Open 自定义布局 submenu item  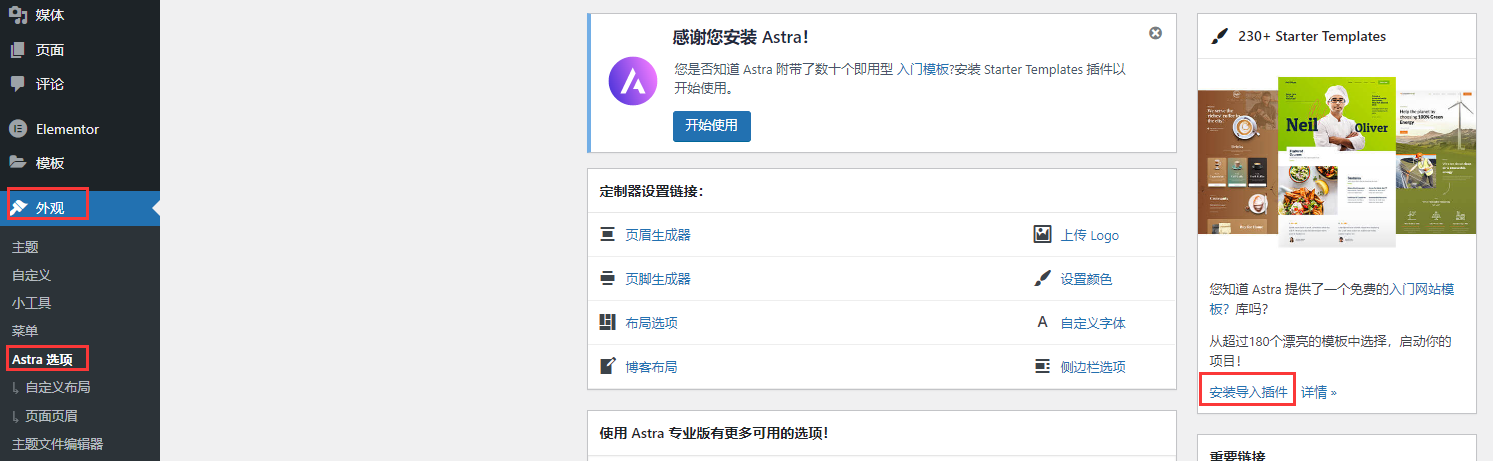point(58,387)
